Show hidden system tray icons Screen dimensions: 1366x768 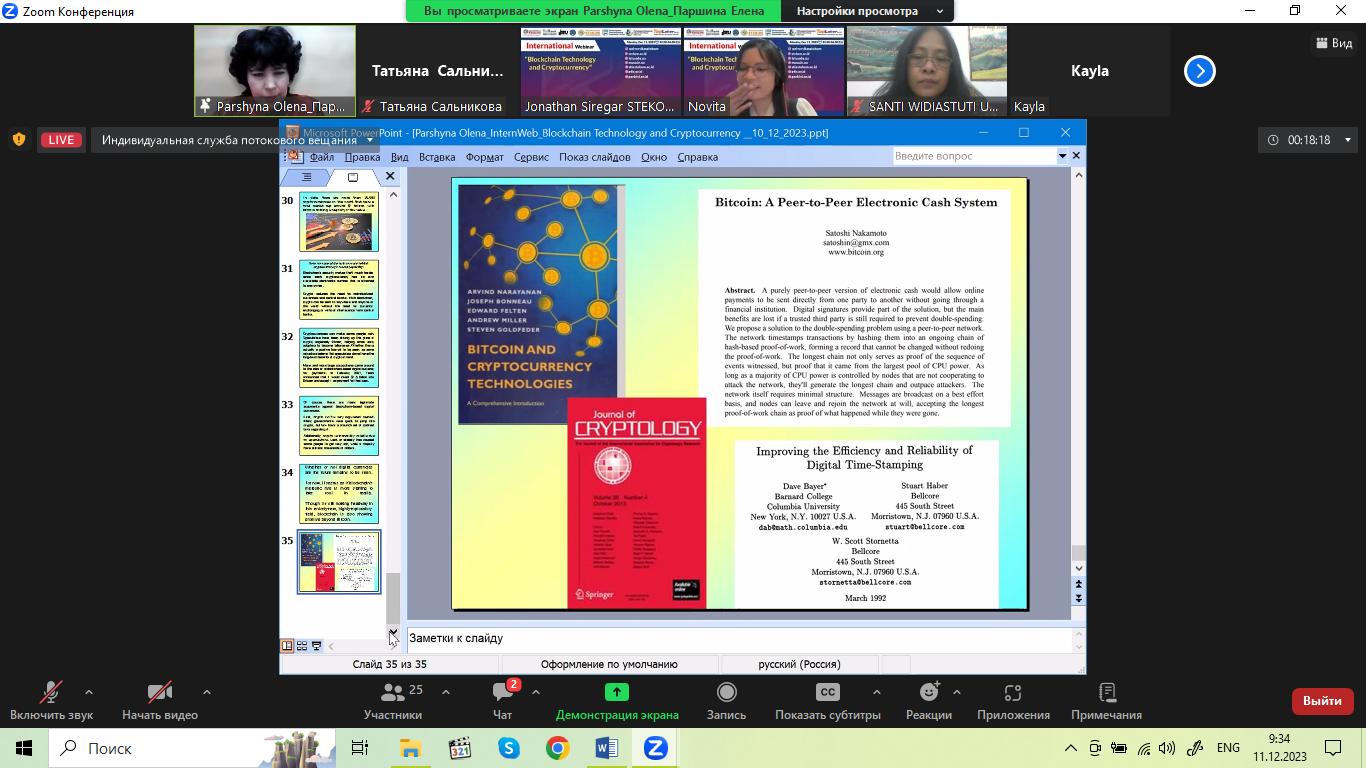point(1070,748)
